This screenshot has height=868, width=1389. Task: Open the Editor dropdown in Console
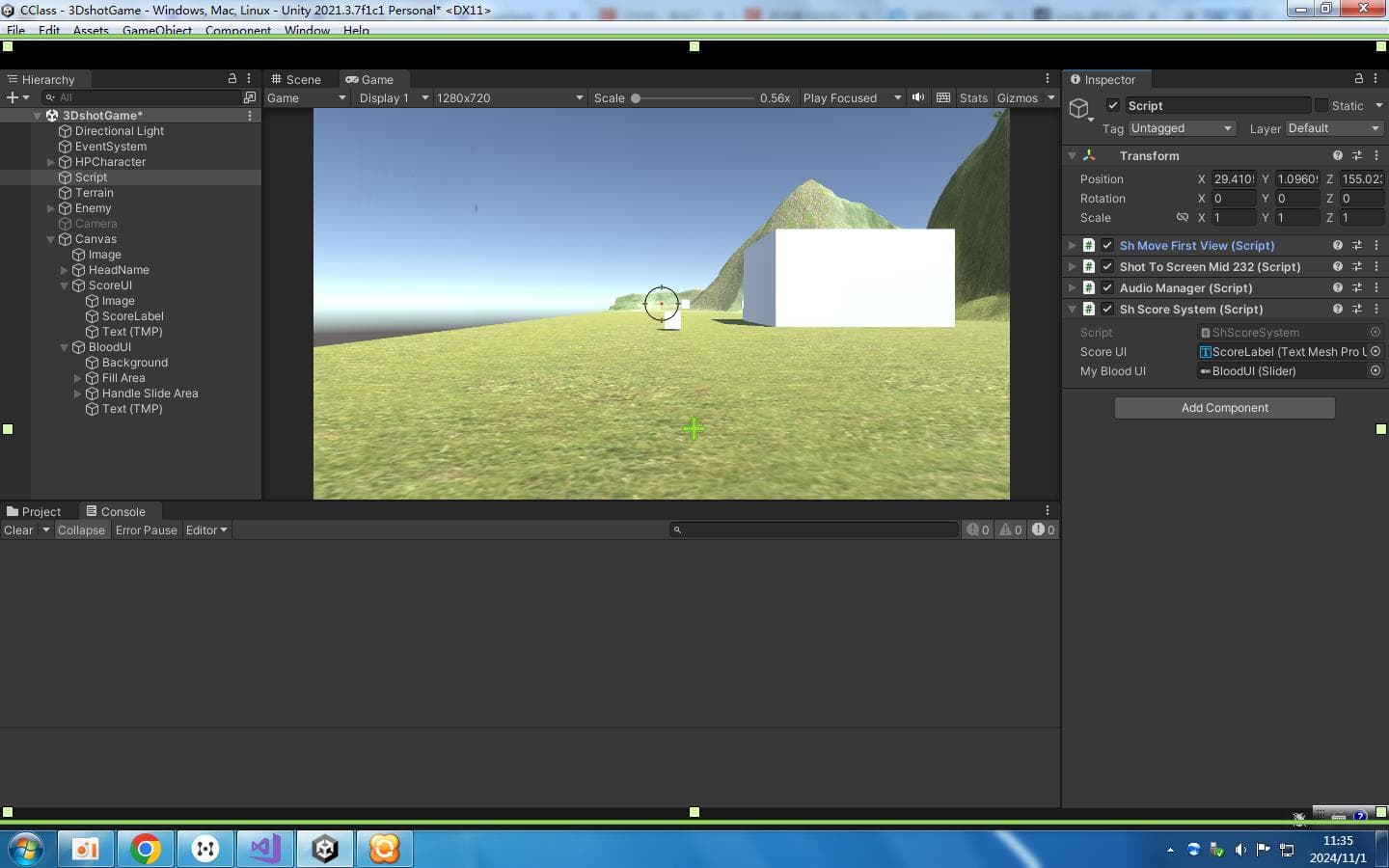(x=206, y=529)
